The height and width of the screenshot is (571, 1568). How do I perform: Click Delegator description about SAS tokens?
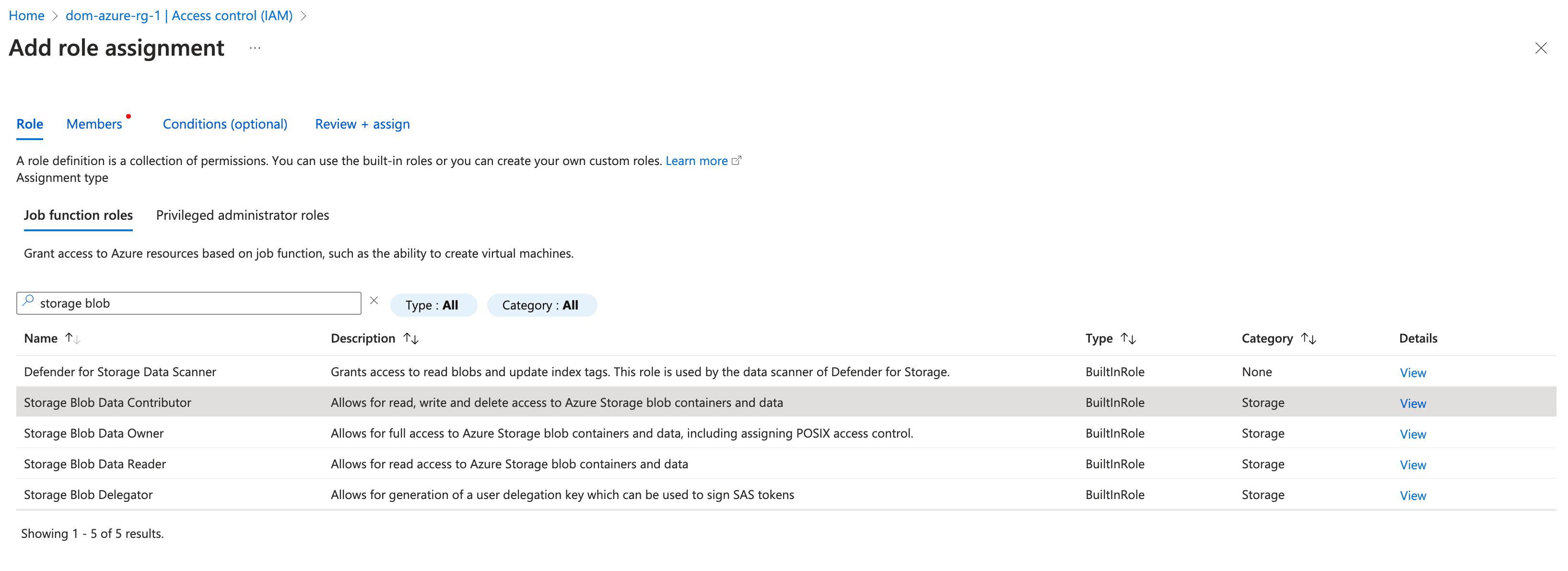tap(562, 496)
